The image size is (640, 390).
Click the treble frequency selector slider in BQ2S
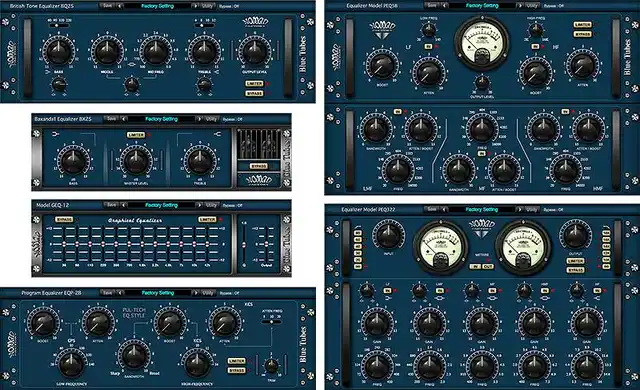(x=204, y=25)
